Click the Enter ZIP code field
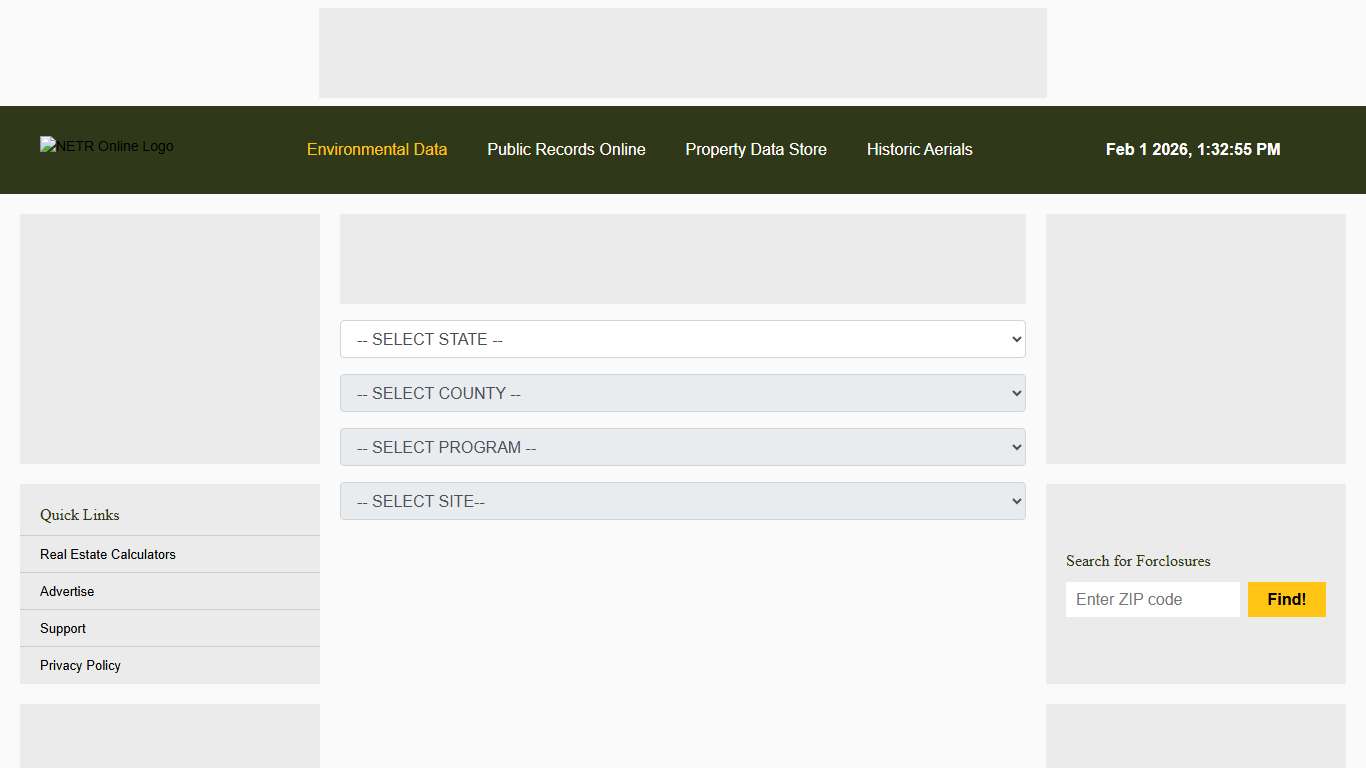1366x768 pixels. coord(1152,599)
